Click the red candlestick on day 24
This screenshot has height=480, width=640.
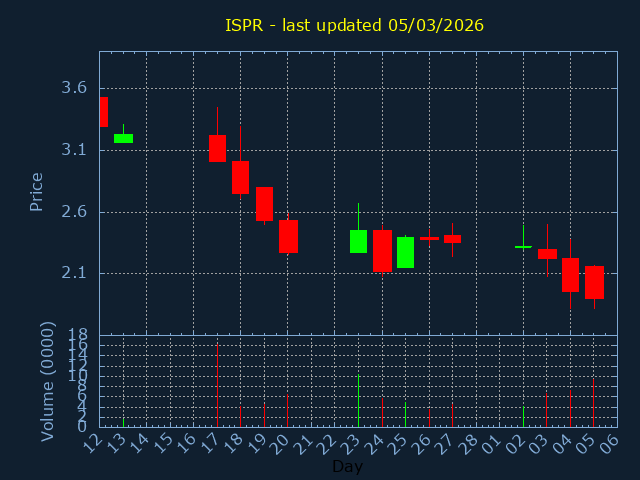pyautogui.click(x=382, y=250)
